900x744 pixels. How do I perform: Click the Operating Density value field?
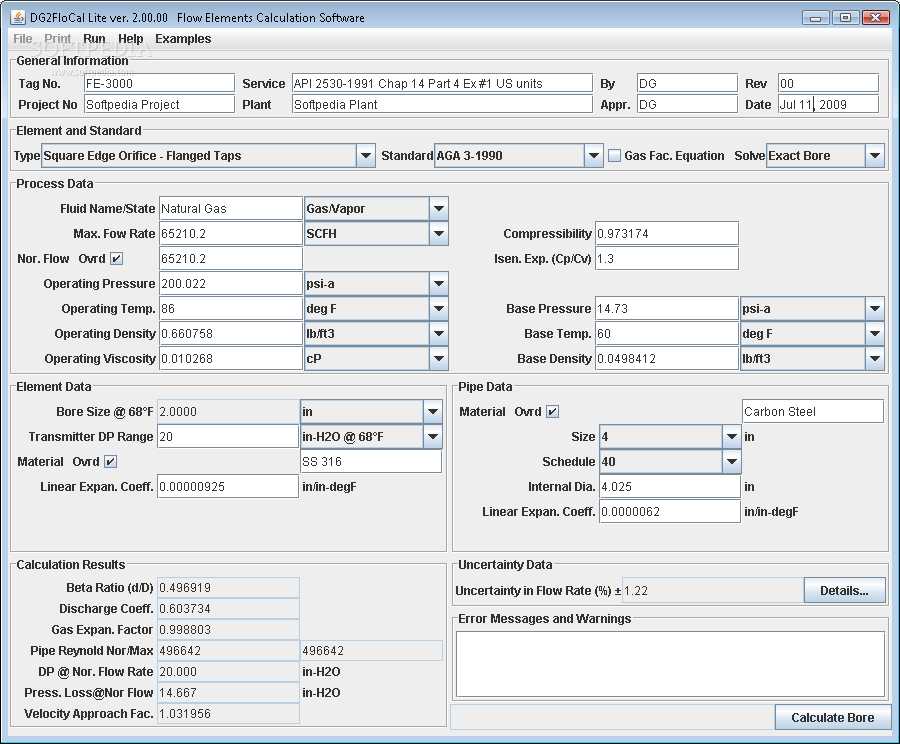(231, 334)
